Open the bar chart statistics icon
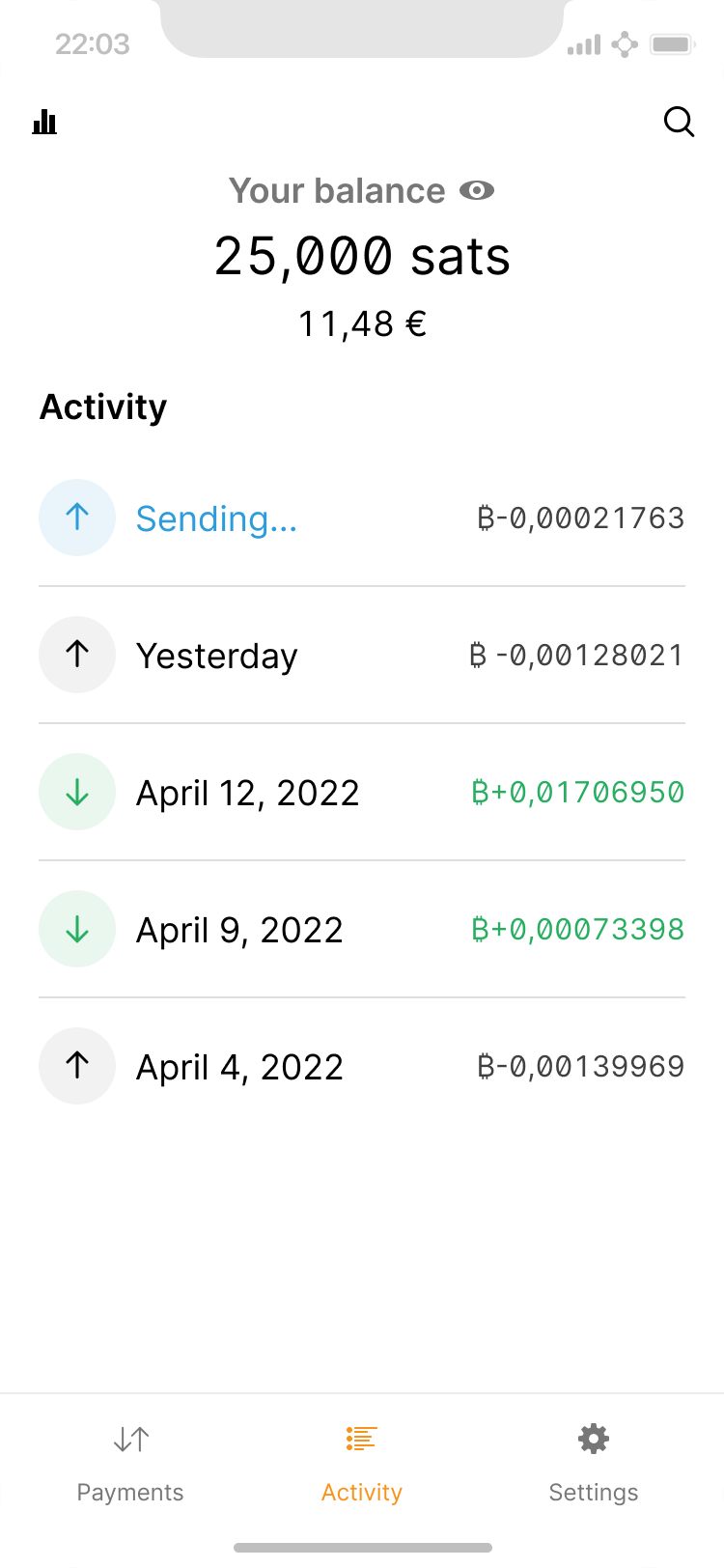The image size is (724, 1568). pyautogui.click(x=44, y=122)
